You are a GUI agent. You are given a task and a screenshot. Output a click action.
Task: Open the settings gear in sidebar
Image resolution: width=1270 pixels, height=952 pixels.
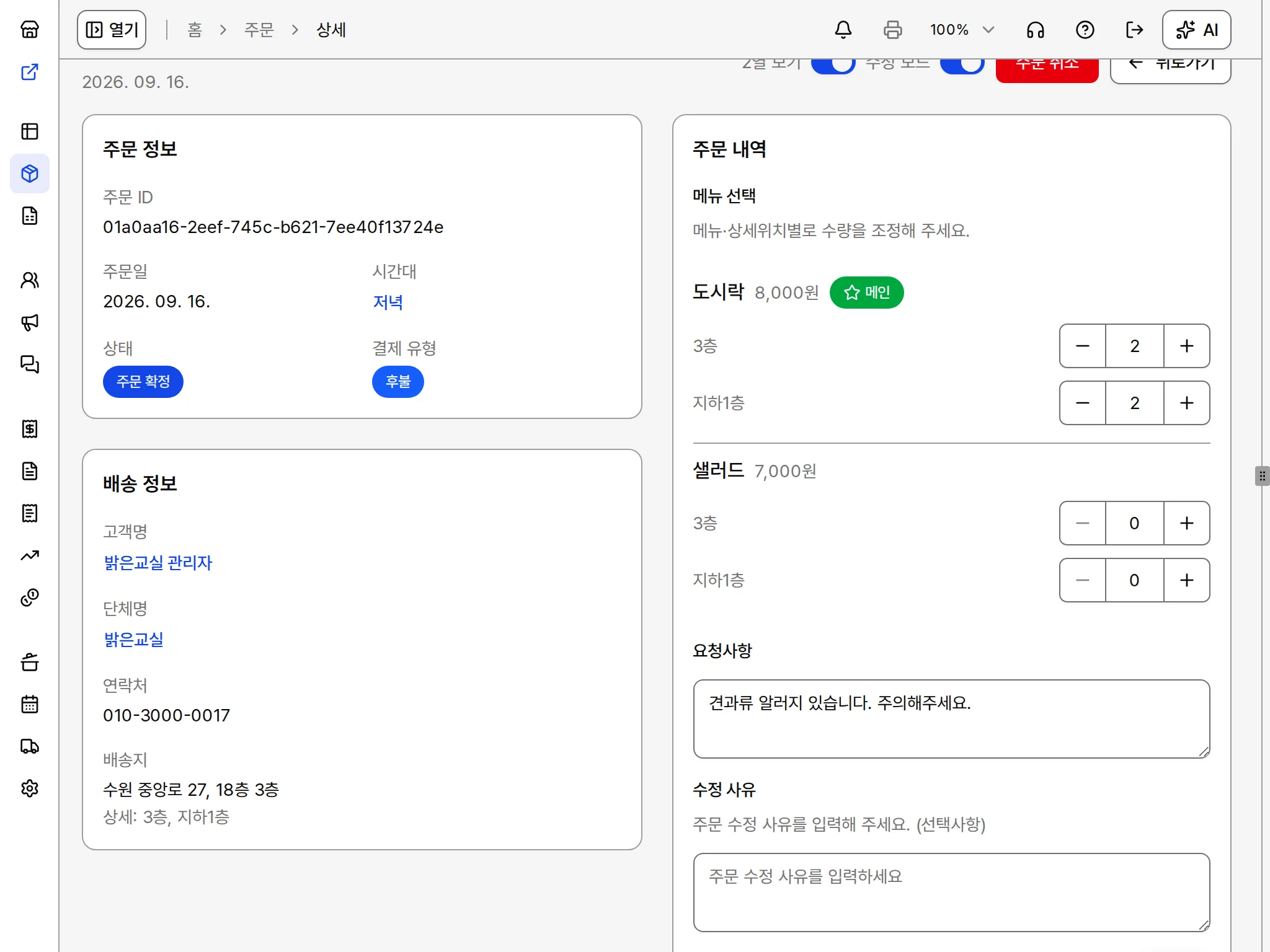[x=30, y=788]
